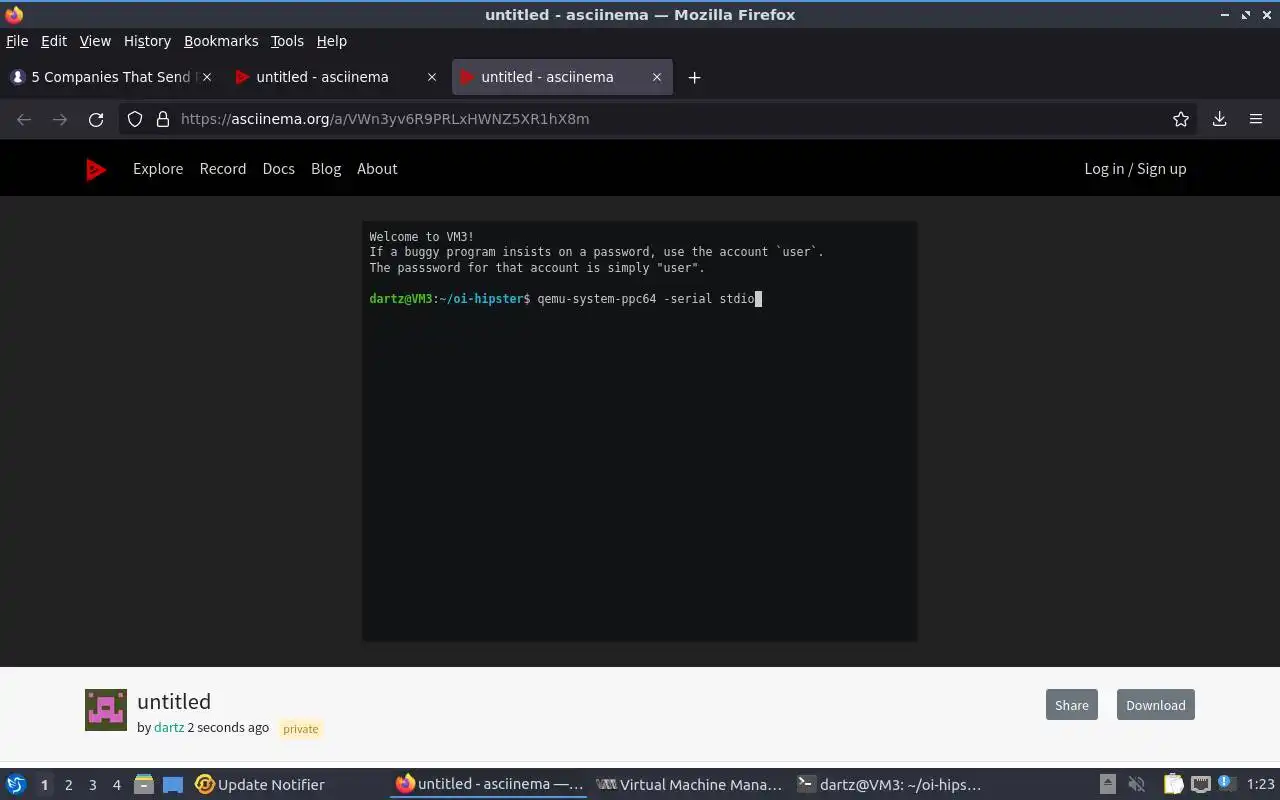Click the Share button
Viewport: 1280px width, 800px height.
pyautogui.click(x=1071, y=705)
